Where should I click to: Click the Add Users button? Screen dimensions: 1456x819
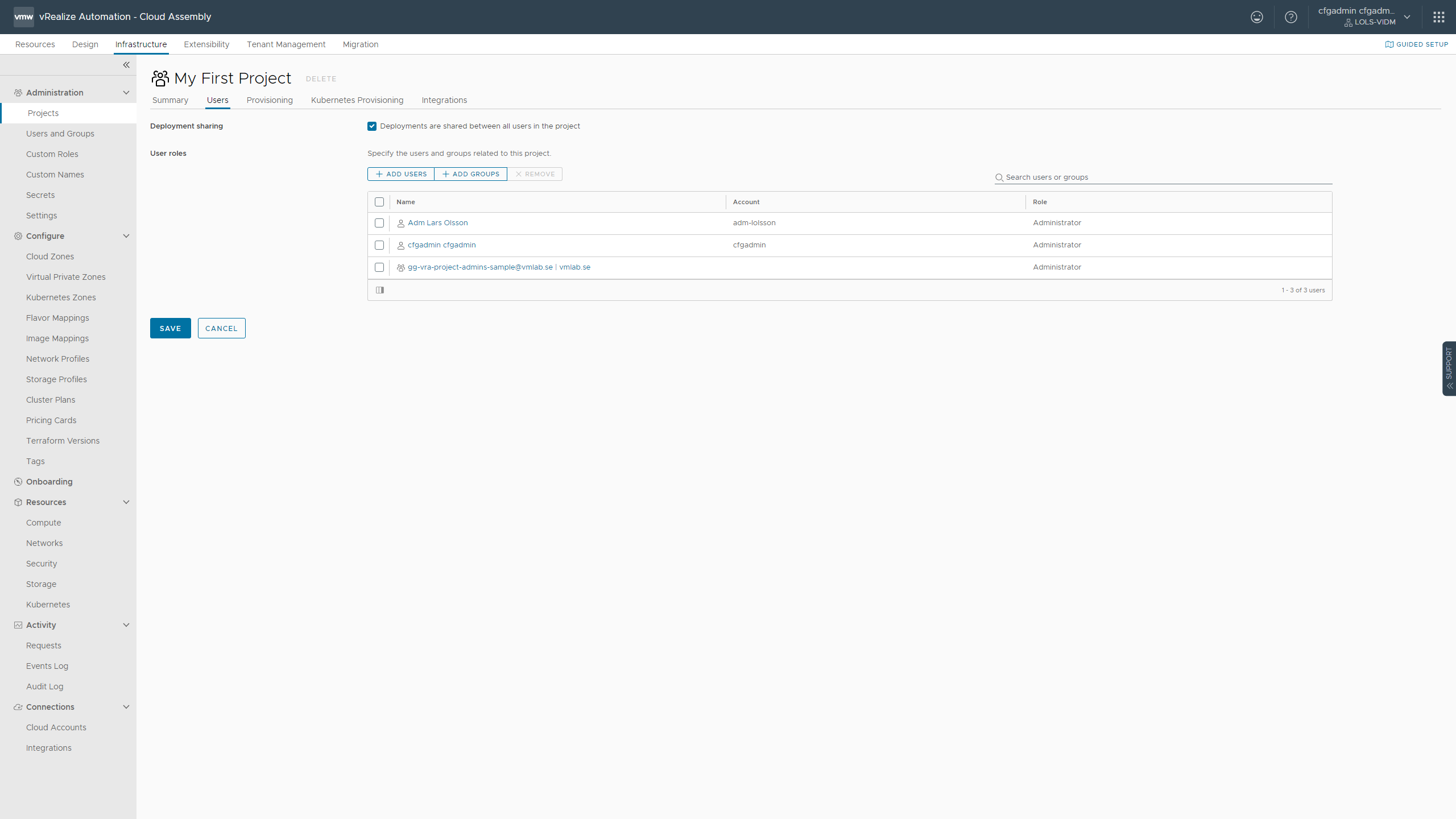pos(401,174)
